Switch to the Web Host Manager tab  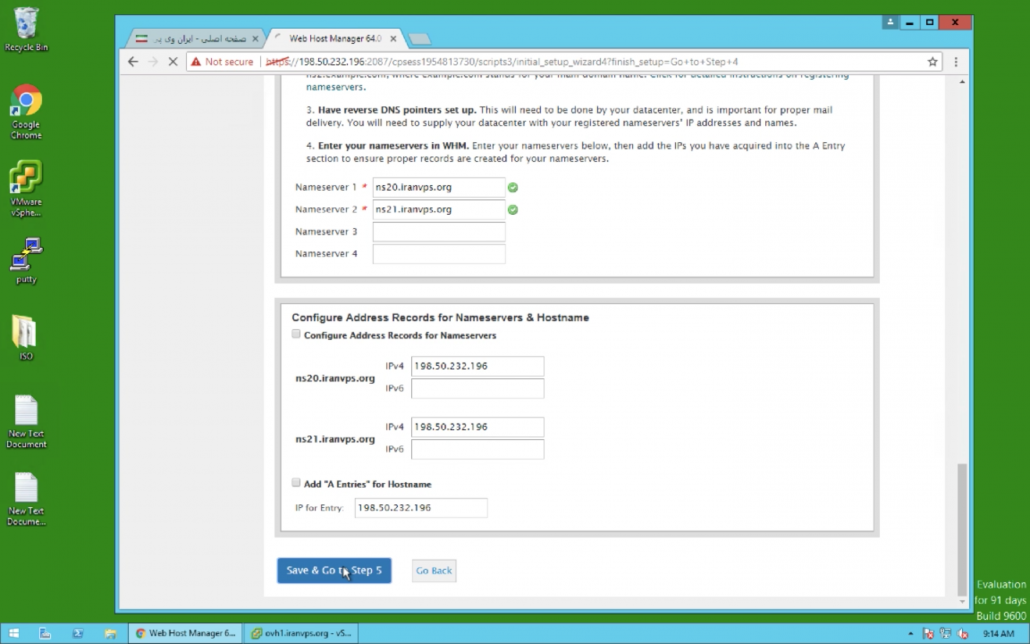(x=335, y=38)
